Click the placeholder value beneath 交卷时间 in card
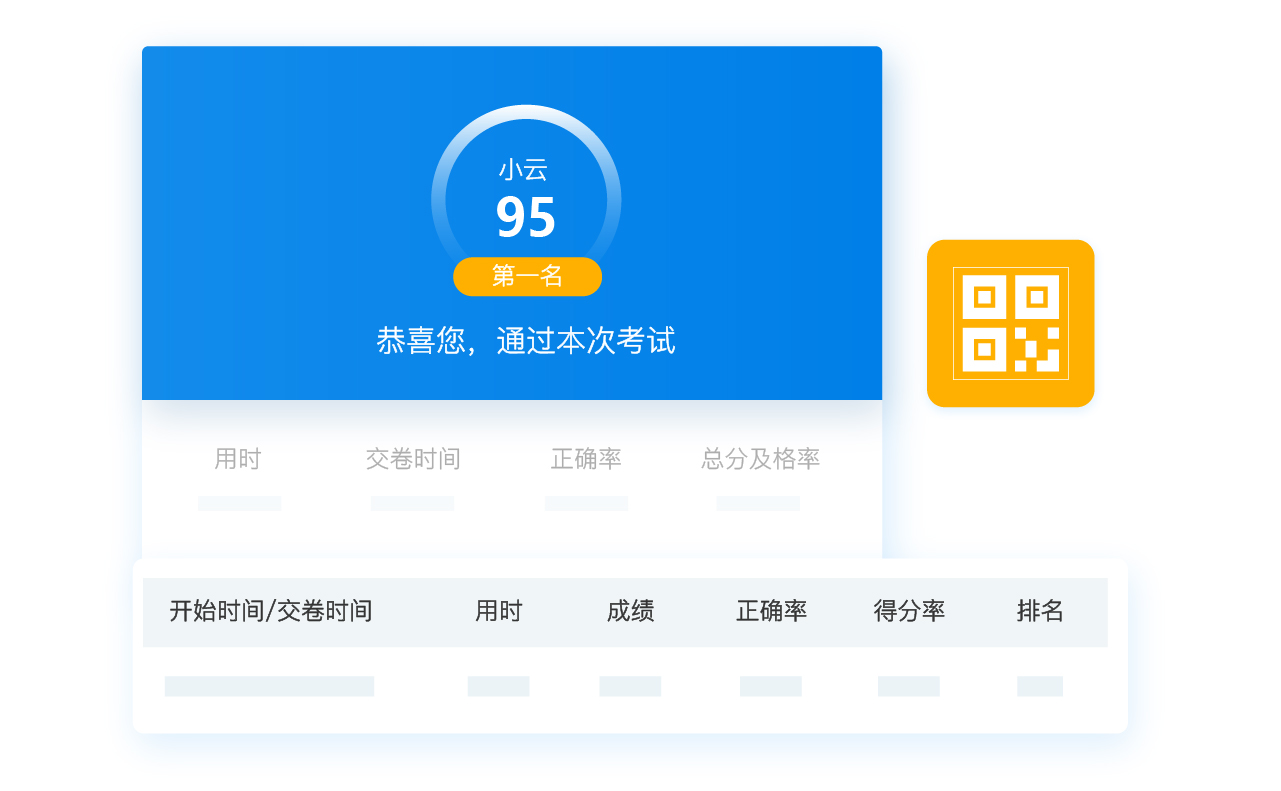This screenshot has width=1281, height=791. [412, 503]
